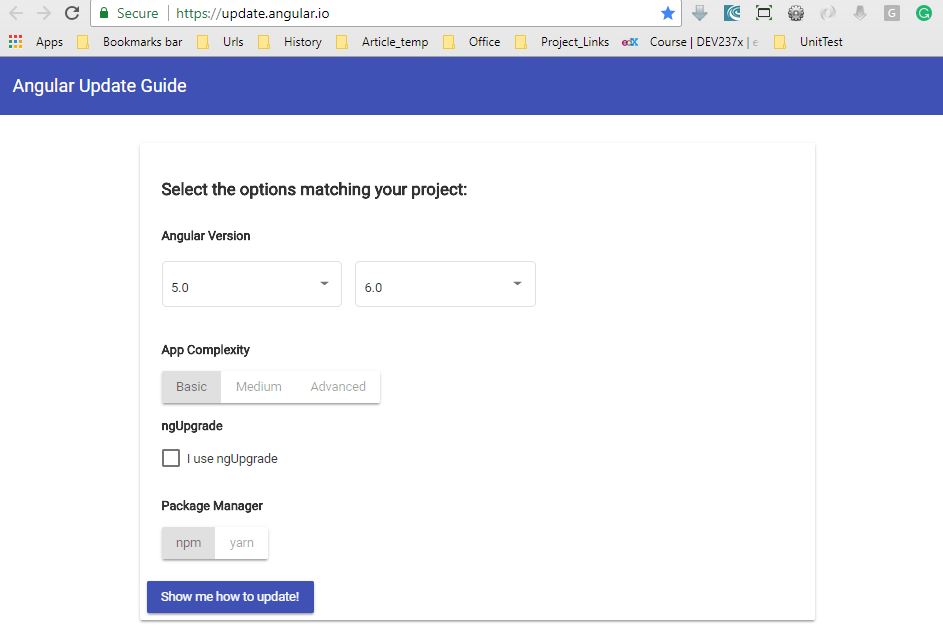The height and width of the screenshot is (631, 943).
Task: Click the grey microphone-like extension icon
Action: click(x=860, y=13)
